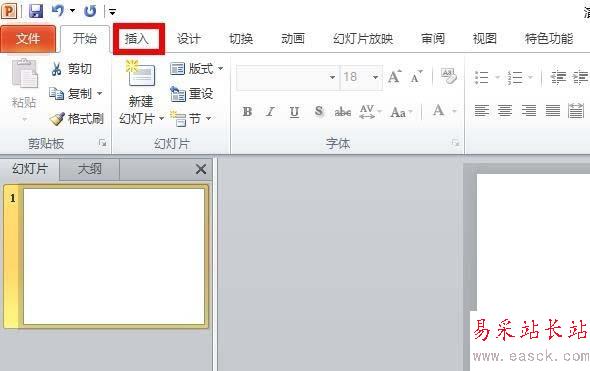590x371 pixels.
Task: Click 重设 (Reset) slide button
Action: point(192,93)
